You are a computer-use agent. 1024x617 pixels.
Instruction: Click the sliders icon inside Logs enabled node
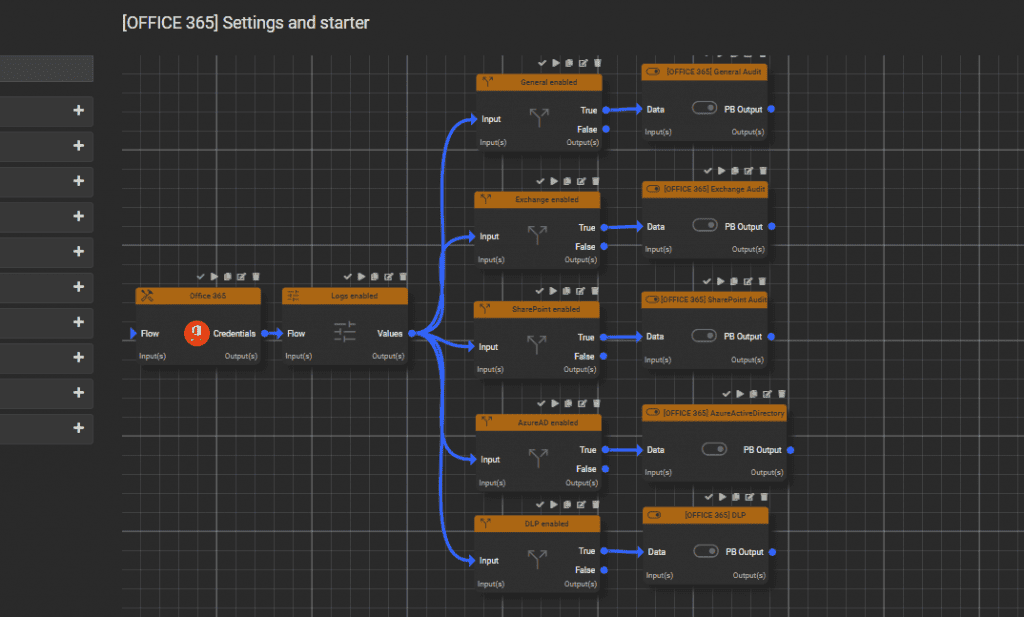click(345, 332)
